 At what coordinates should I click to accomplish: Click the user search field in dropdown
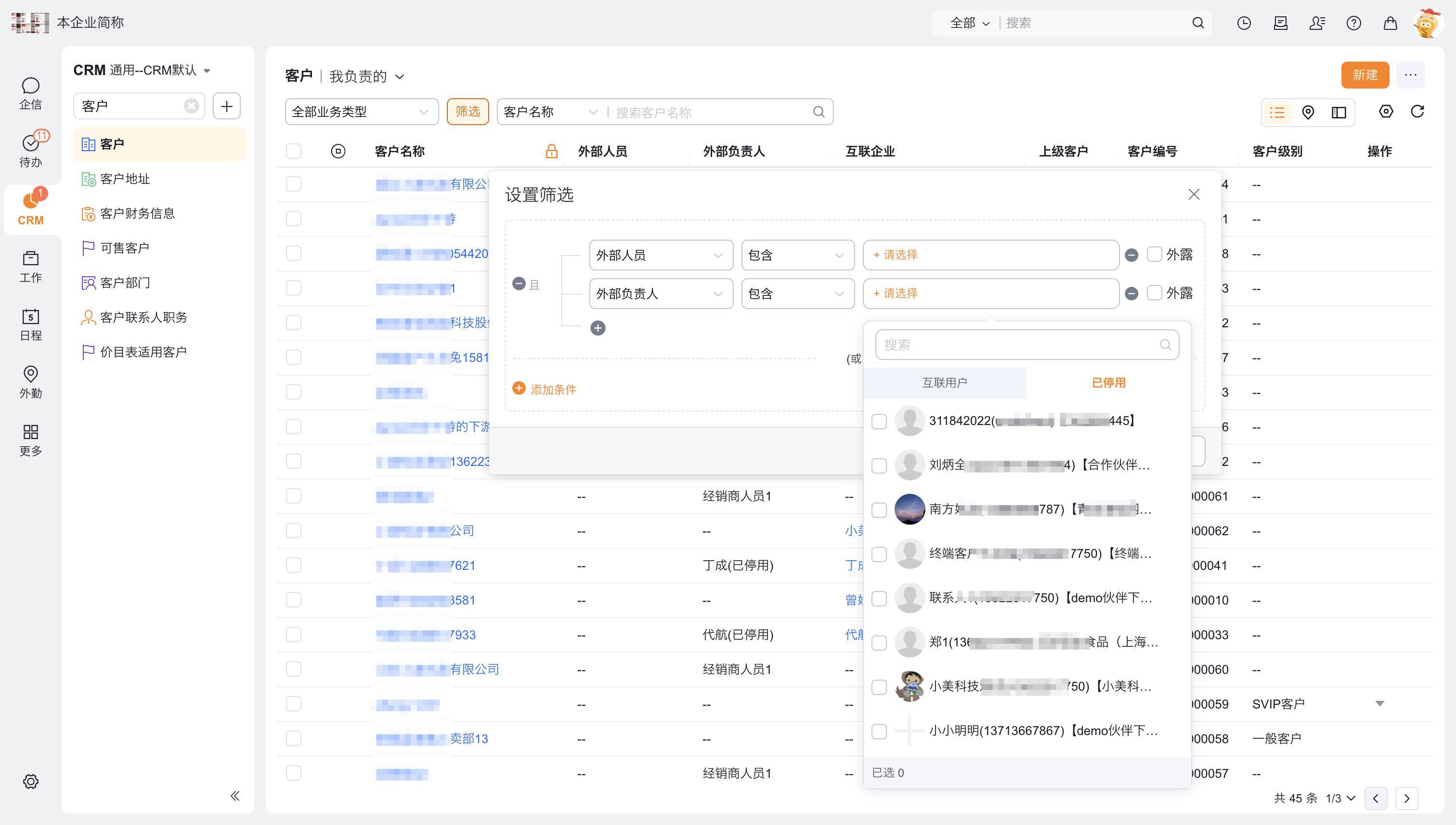pos(1020,345)
